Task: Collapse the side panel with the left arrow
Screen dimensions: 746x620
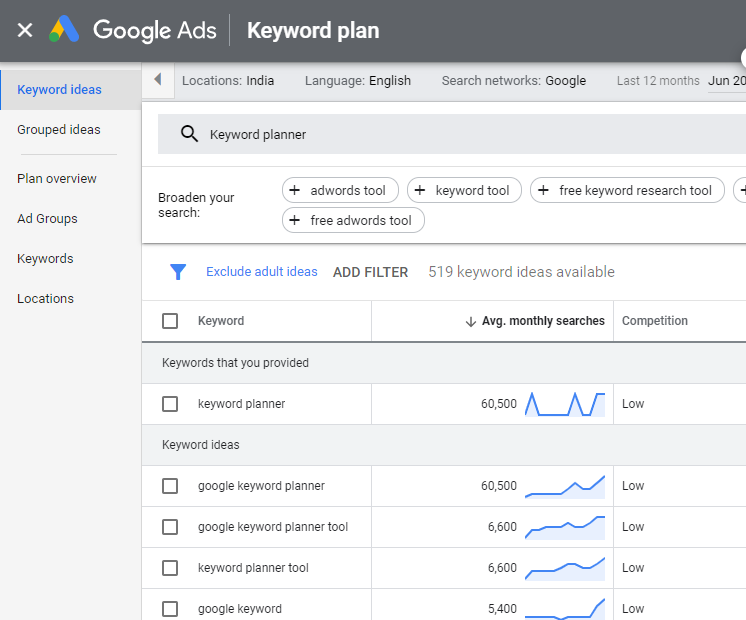Action: coord(158,79)
